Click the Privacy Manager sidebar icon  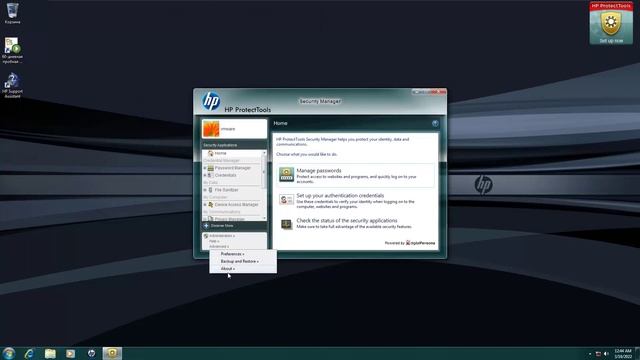[211, 219]
